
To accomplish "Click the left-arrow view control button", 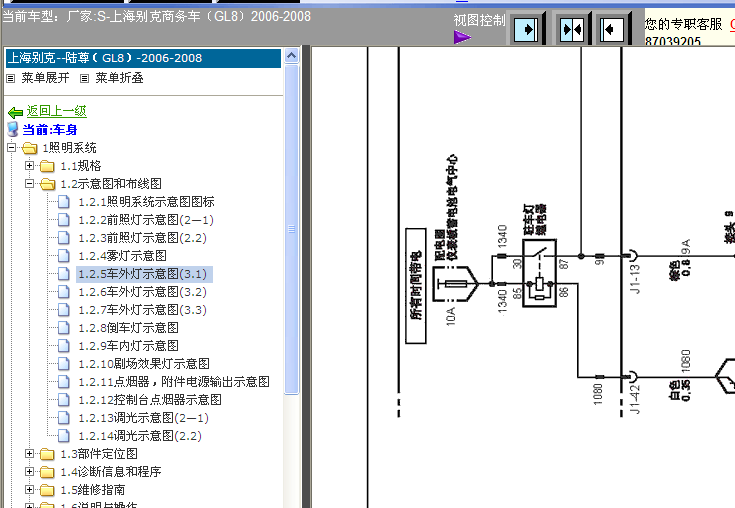I will click(612, 30).
